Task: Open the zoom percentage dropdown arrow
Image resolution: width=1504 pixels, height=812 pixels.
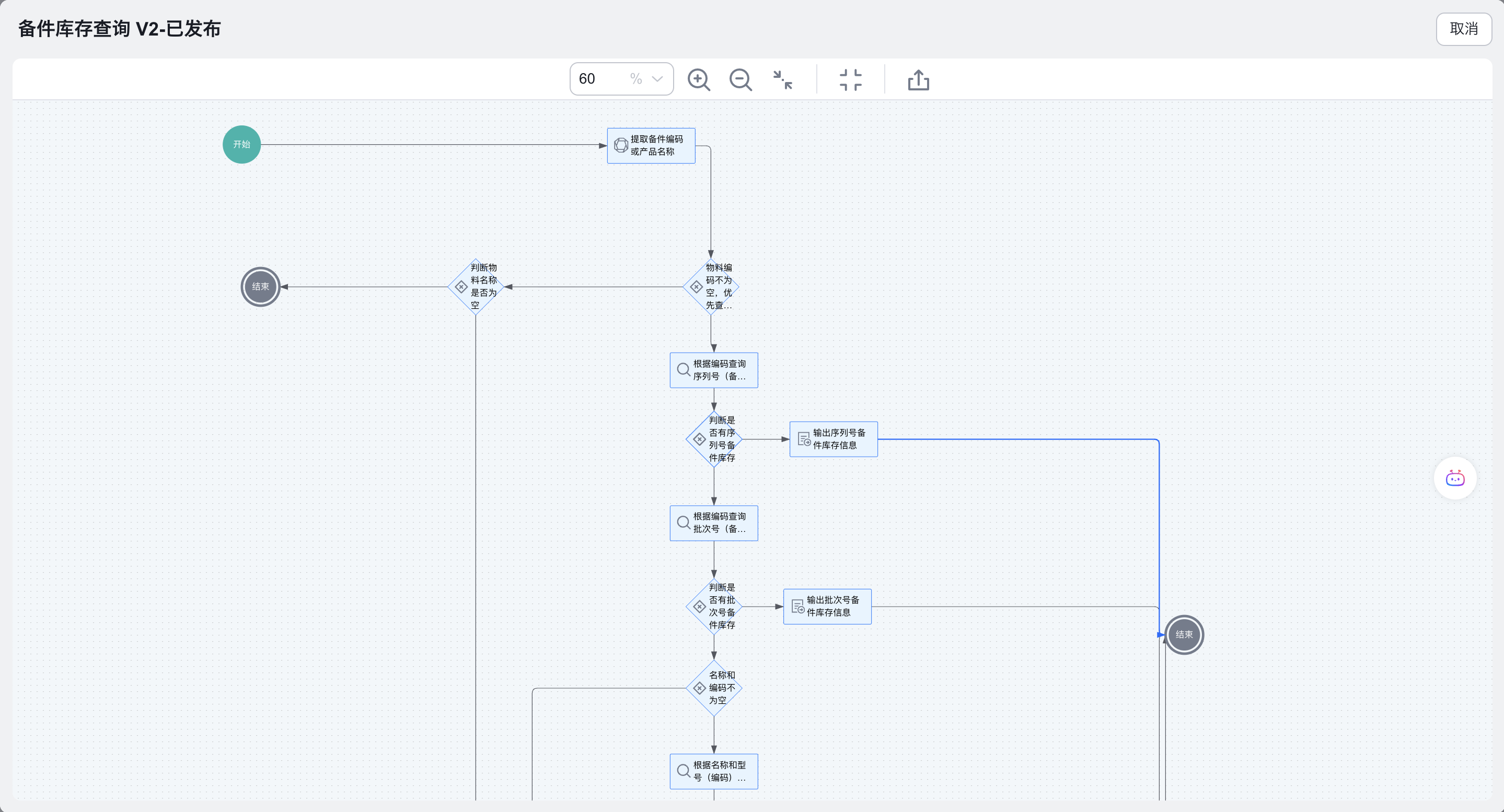Action: pos(657,79)
